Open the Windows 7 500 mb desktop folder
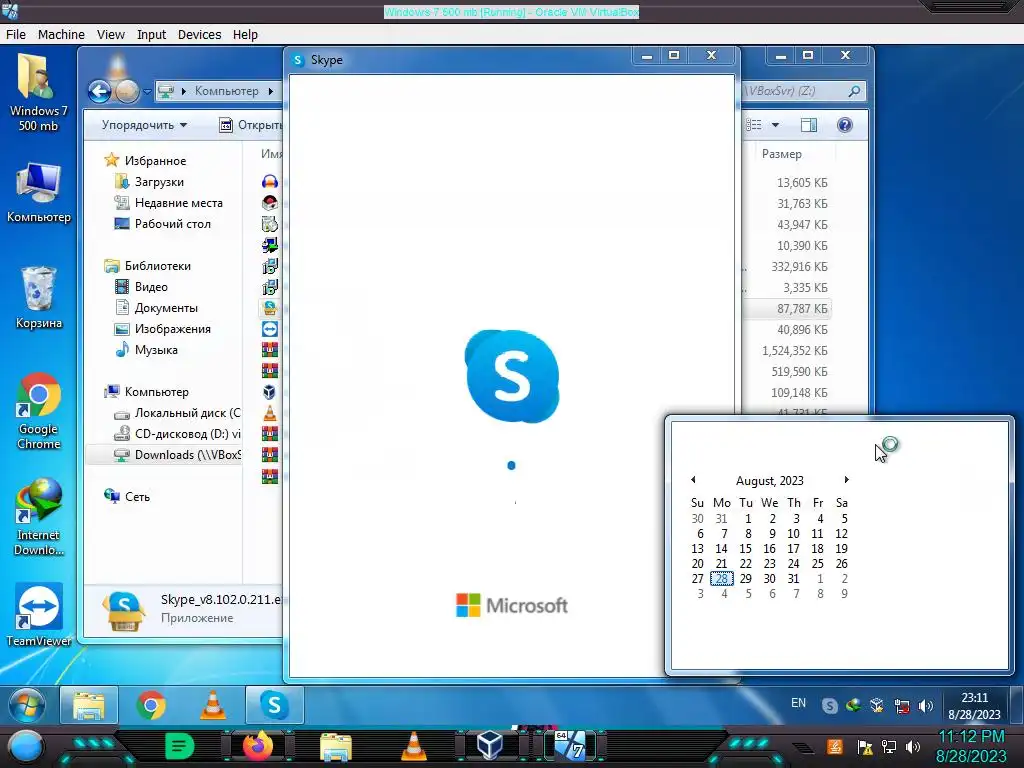Screen dimensions: 1024x768 (x=38, y=92)
